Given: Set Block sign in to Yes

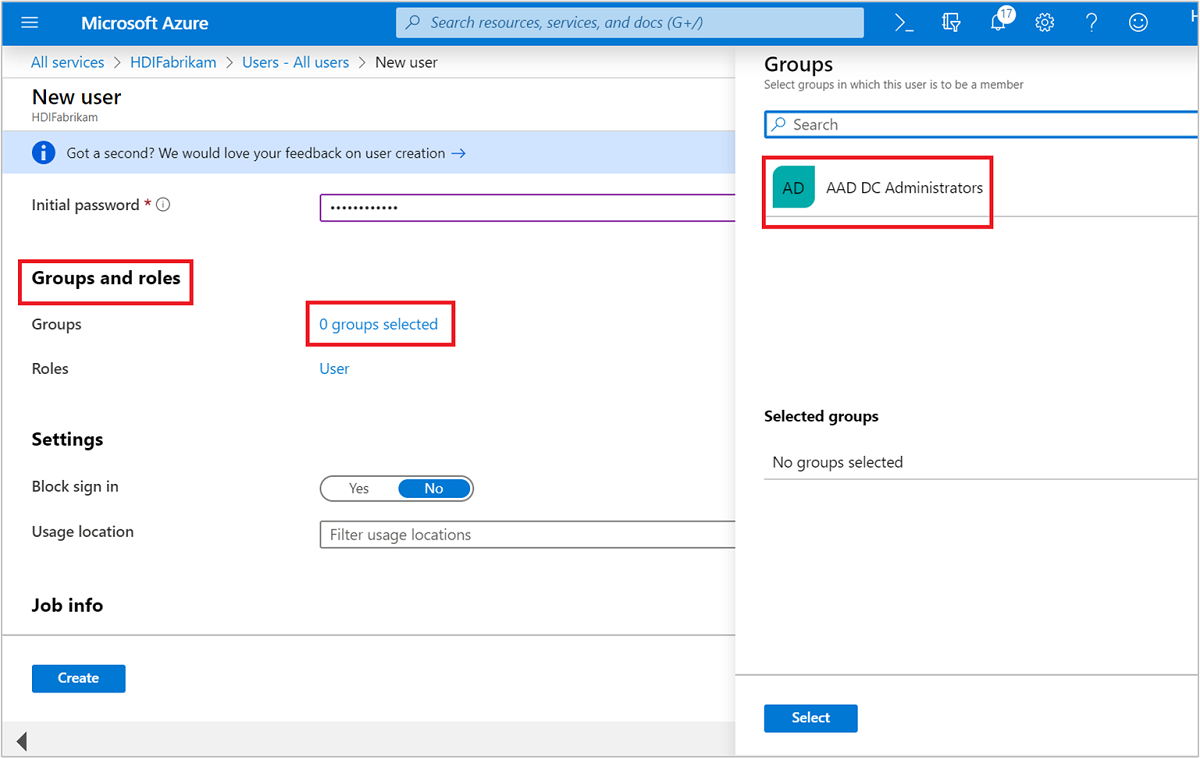Looking at the screenshot, I should pyautogui.click(x=358, y=488).
